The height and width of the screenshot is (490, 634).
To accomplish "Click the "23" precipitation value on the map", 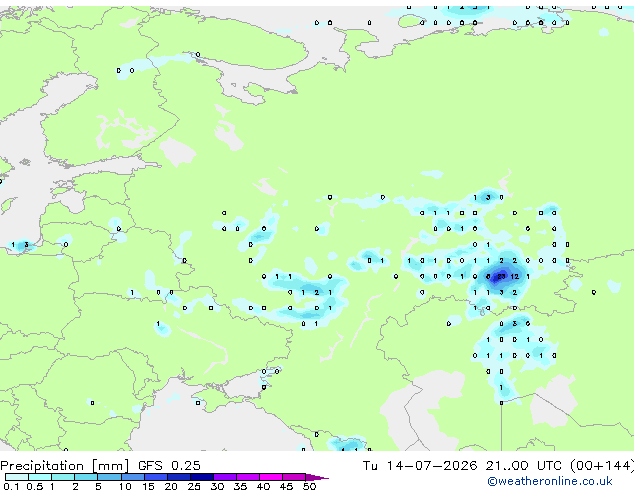I will (501, 277).
